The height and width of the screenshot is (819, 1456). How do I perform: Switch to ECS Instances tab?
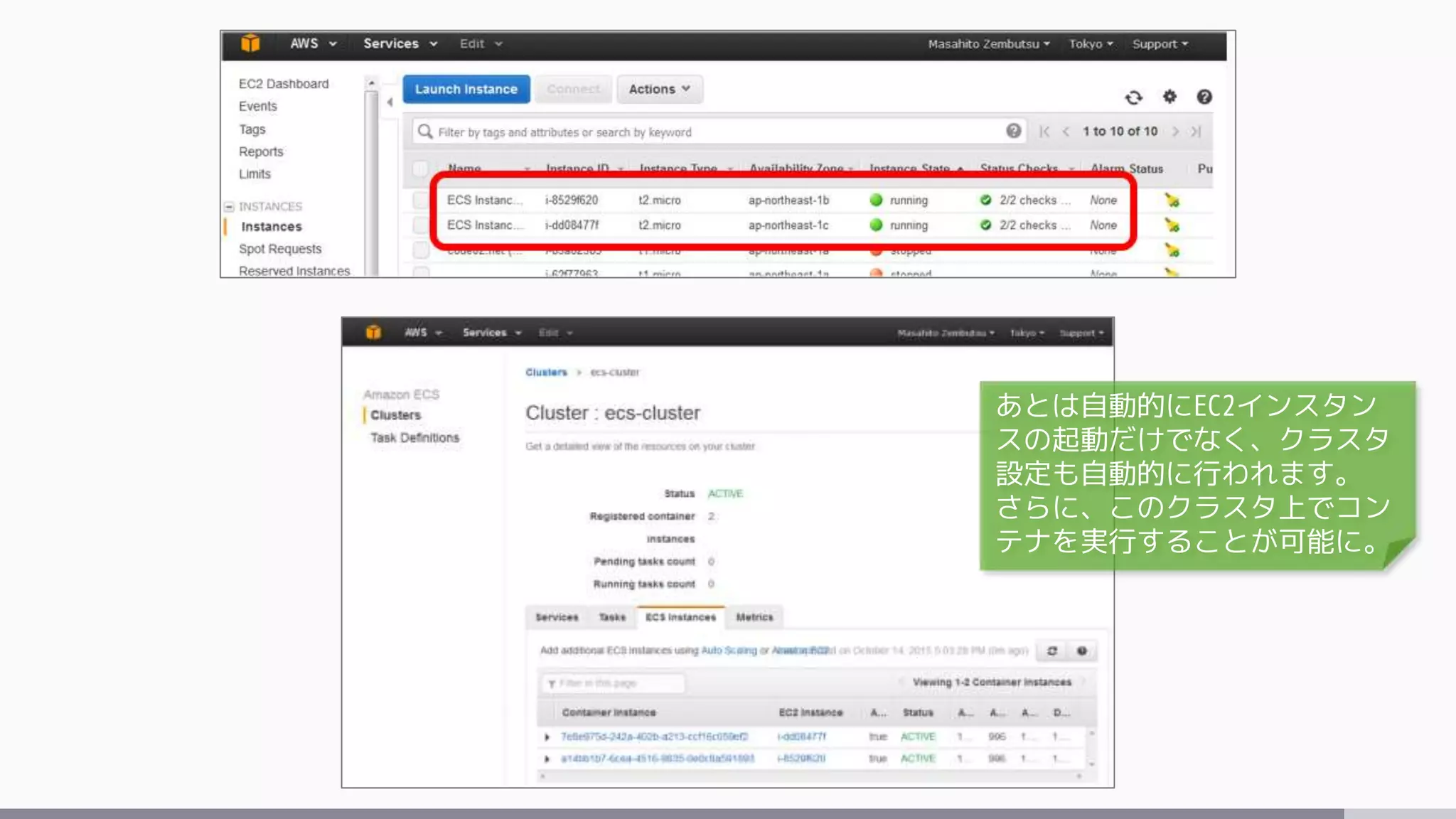[680, 617]
